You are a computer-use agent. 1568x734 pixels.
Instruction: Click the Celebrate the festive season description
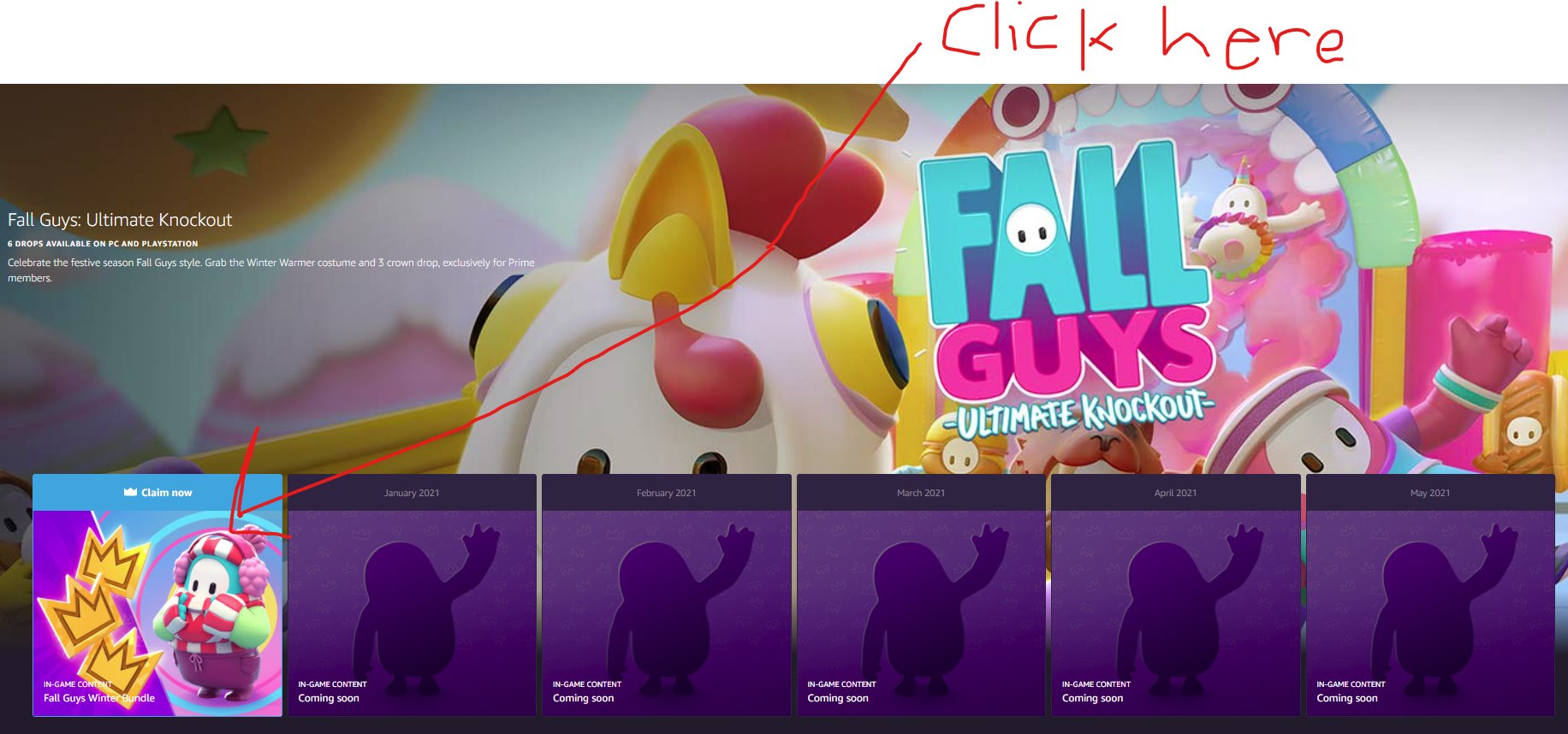(x=271, y=270)
